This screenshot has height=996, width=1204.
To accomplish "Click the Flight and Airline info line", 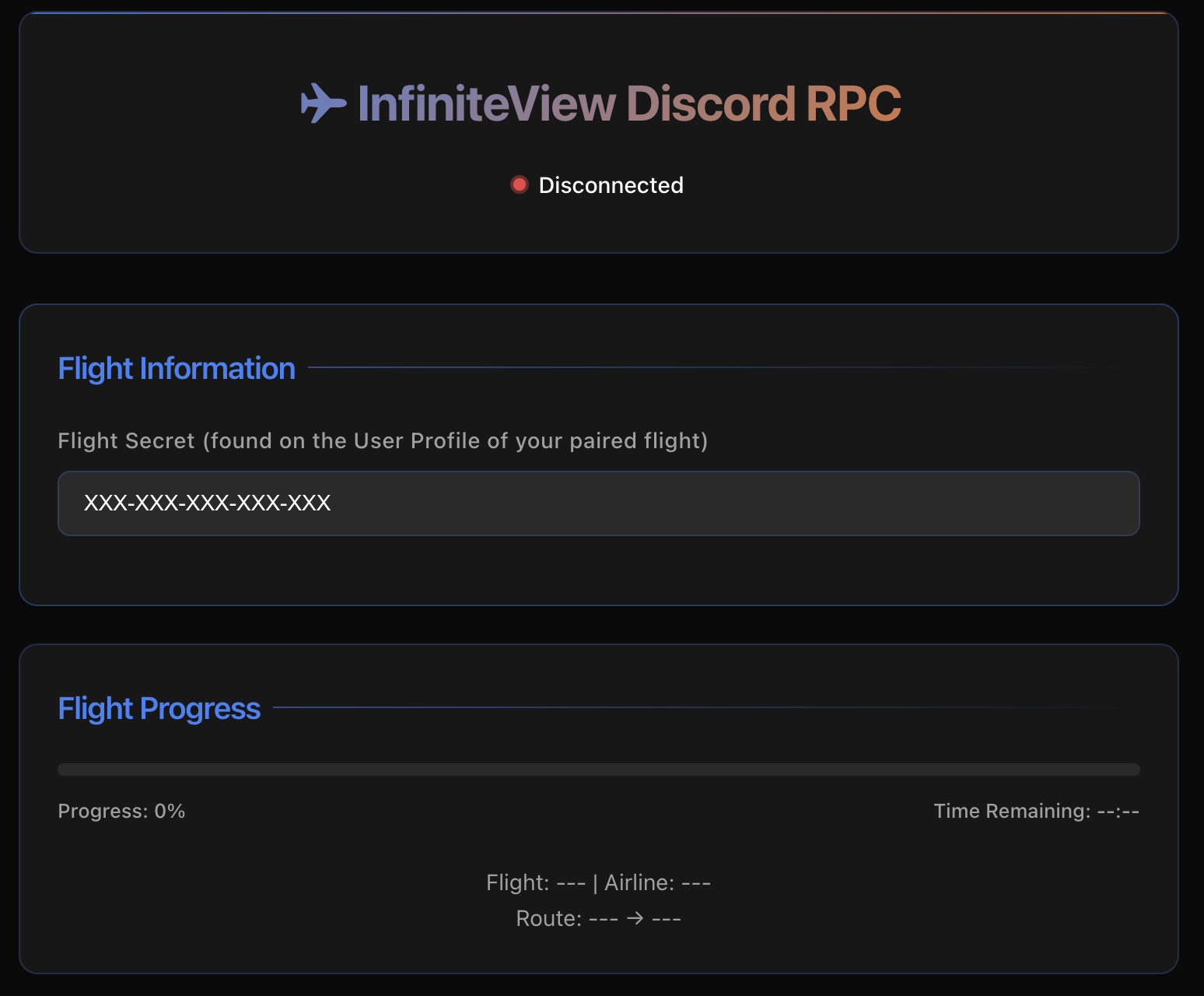I will [599, 883].
